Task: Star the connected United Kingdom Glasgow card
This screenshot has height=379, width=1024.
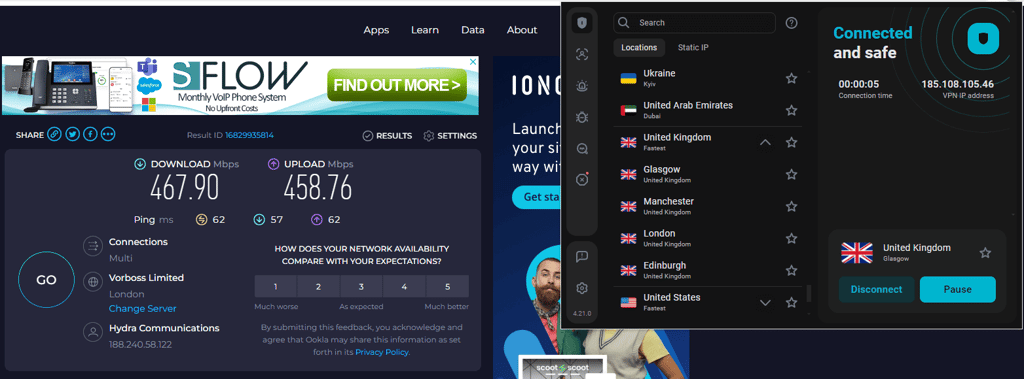Action: [x=985, y=253]
